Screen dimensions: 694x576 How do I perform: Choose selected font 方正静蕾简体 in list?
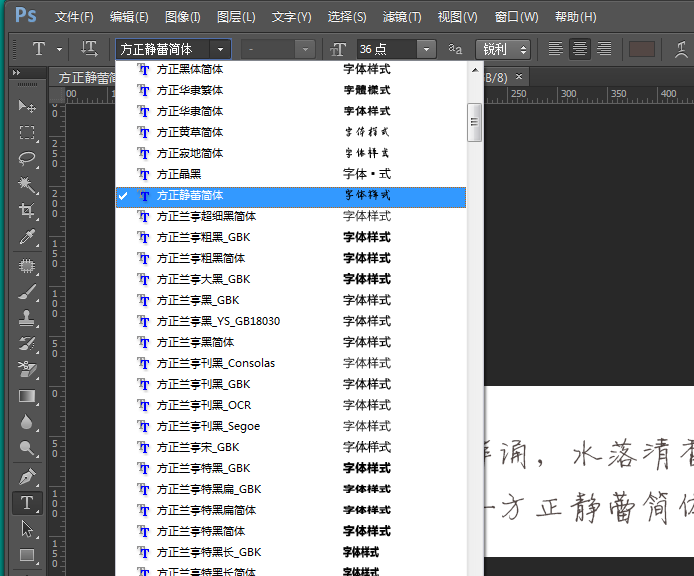coord(291,196)
